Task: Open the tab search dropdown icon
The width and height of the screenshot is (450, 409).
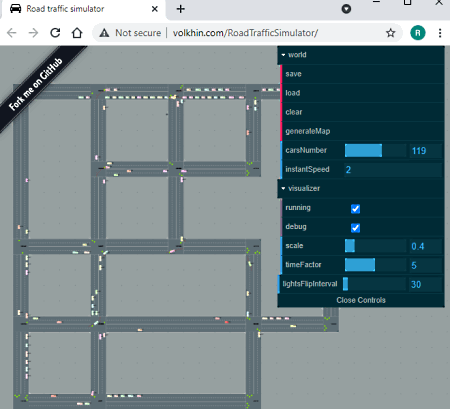Action: click(346, 9)
